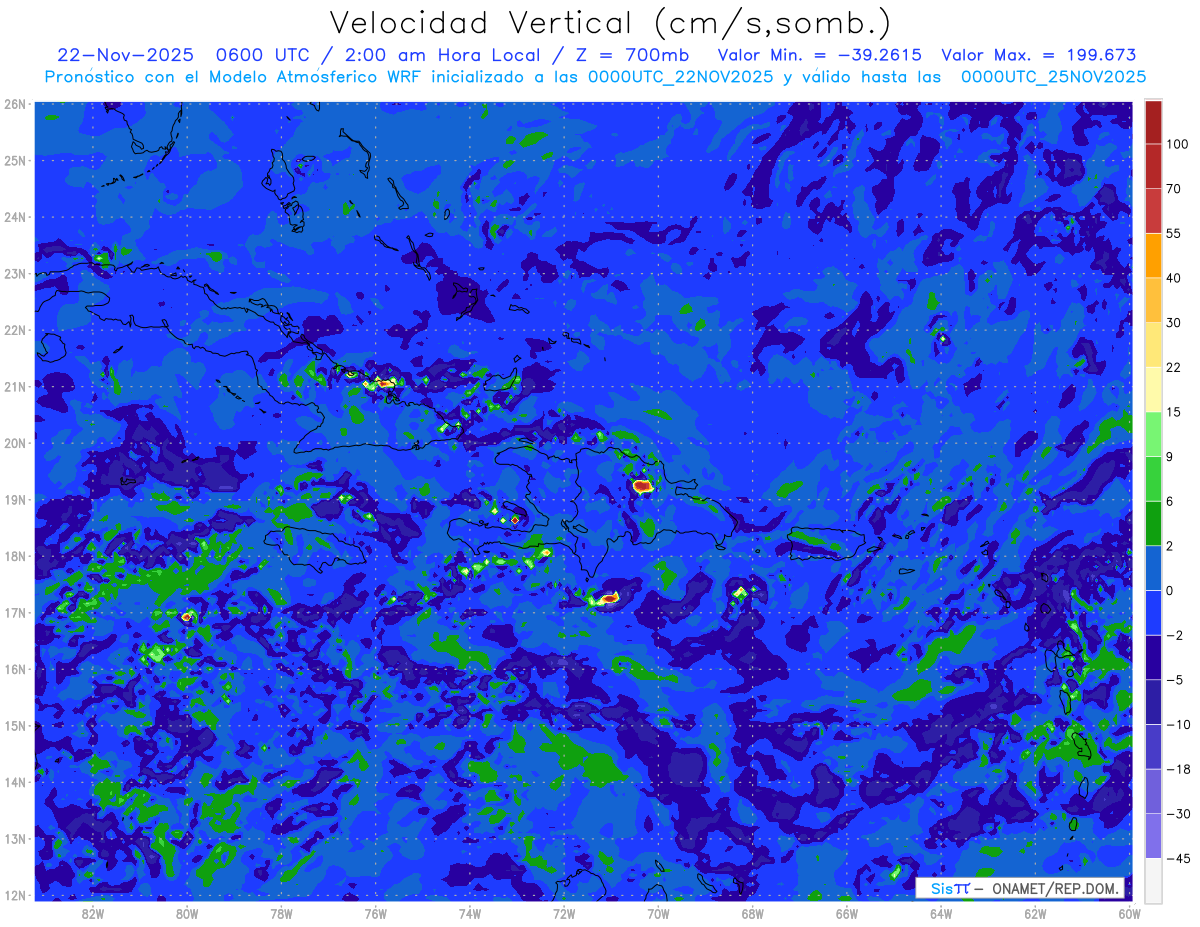Select the dark red colorbar segment above 100
Image resolution: width=1200 pixels, height=927 pixels.
1153,122
